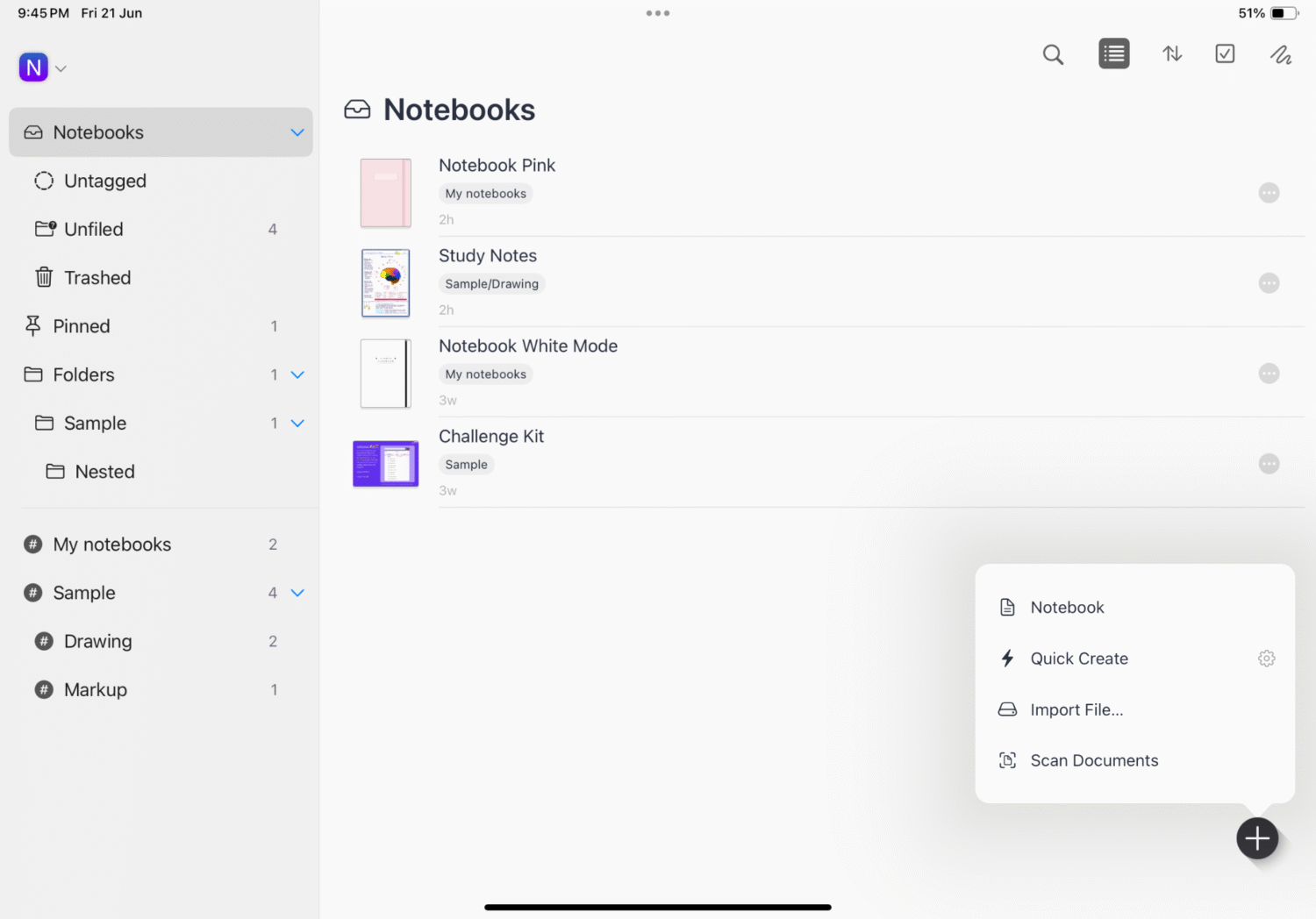Open the purple N profile avatar

(x=32, y=67)
